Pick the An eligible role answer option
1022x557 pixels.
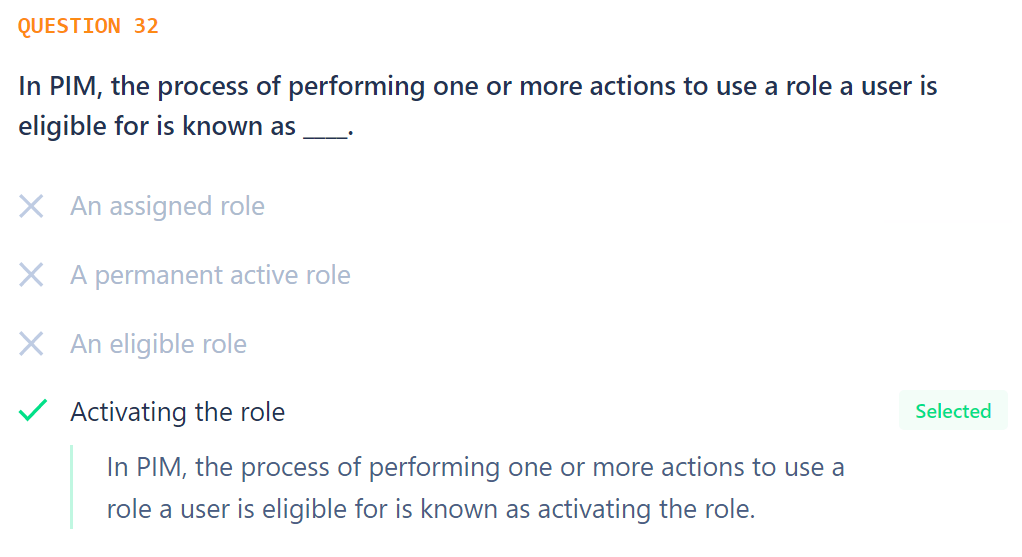pos(158,344)
